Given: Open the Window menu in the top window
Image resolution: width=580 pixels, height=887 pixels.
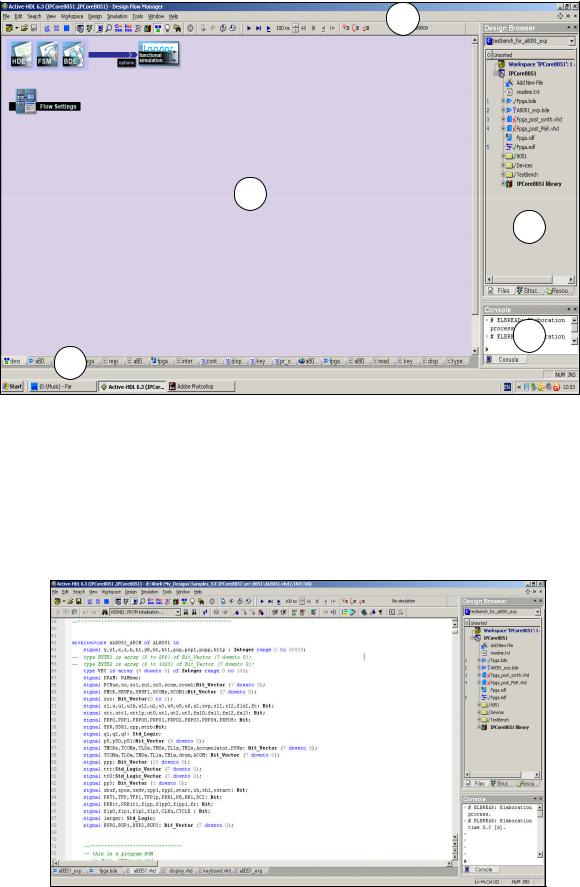Looking at the screenshot, I should coord(156,16).
